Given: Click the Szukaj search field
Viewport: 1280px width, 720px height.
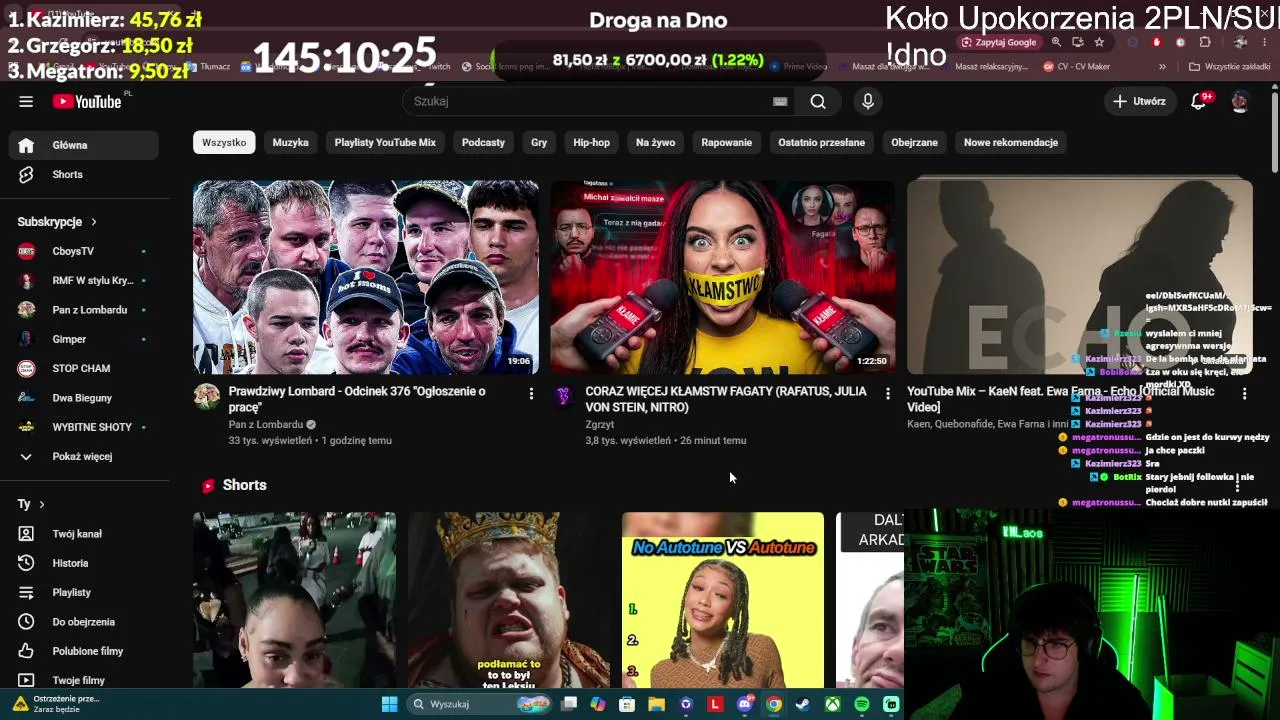Looking at the screenshot, I should pos(590,101).
